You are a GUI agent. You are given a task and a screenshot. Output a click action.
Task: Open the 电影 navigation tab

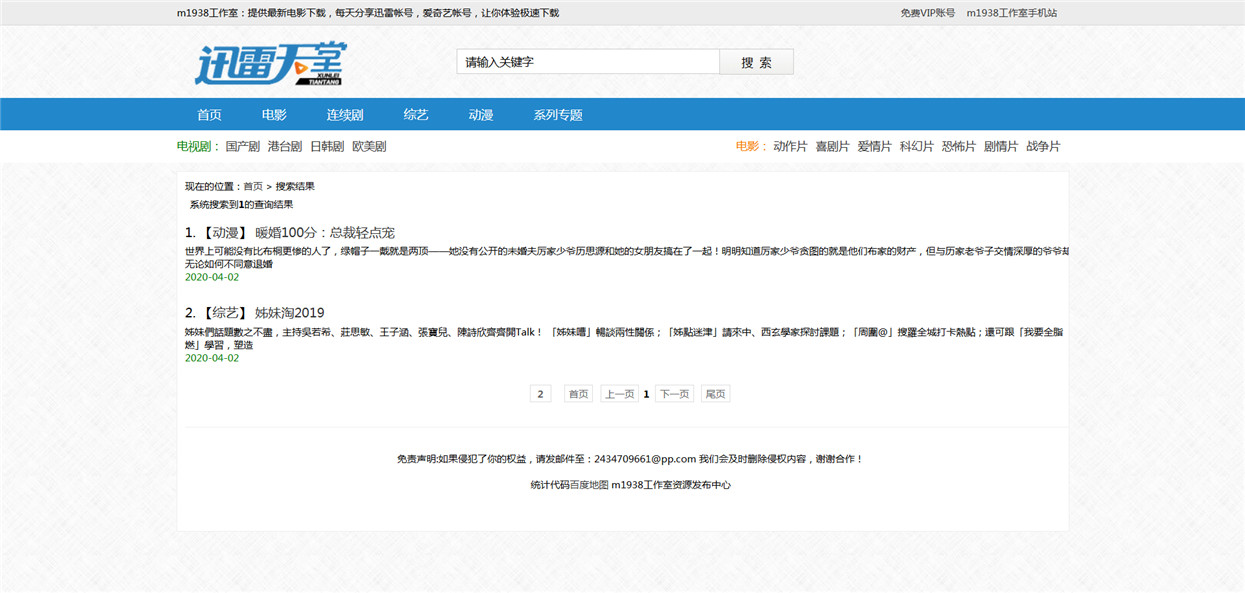(274, 115)
